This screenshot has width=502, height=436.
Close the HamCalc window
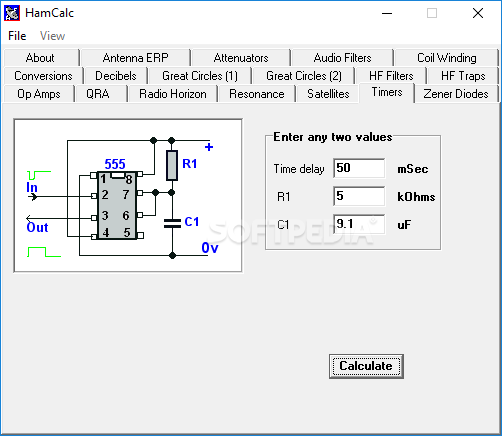click(x=478, y=13)
